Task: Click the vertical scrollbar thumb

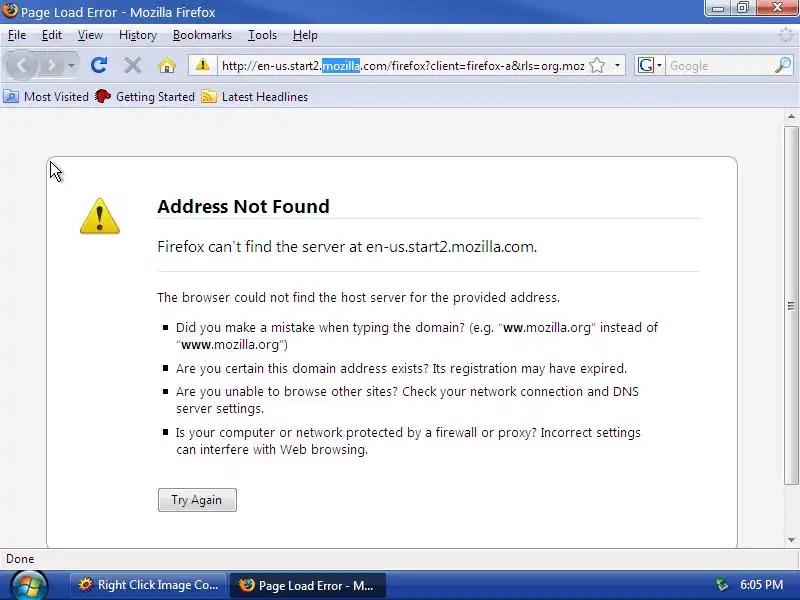Action: [791, 305]
